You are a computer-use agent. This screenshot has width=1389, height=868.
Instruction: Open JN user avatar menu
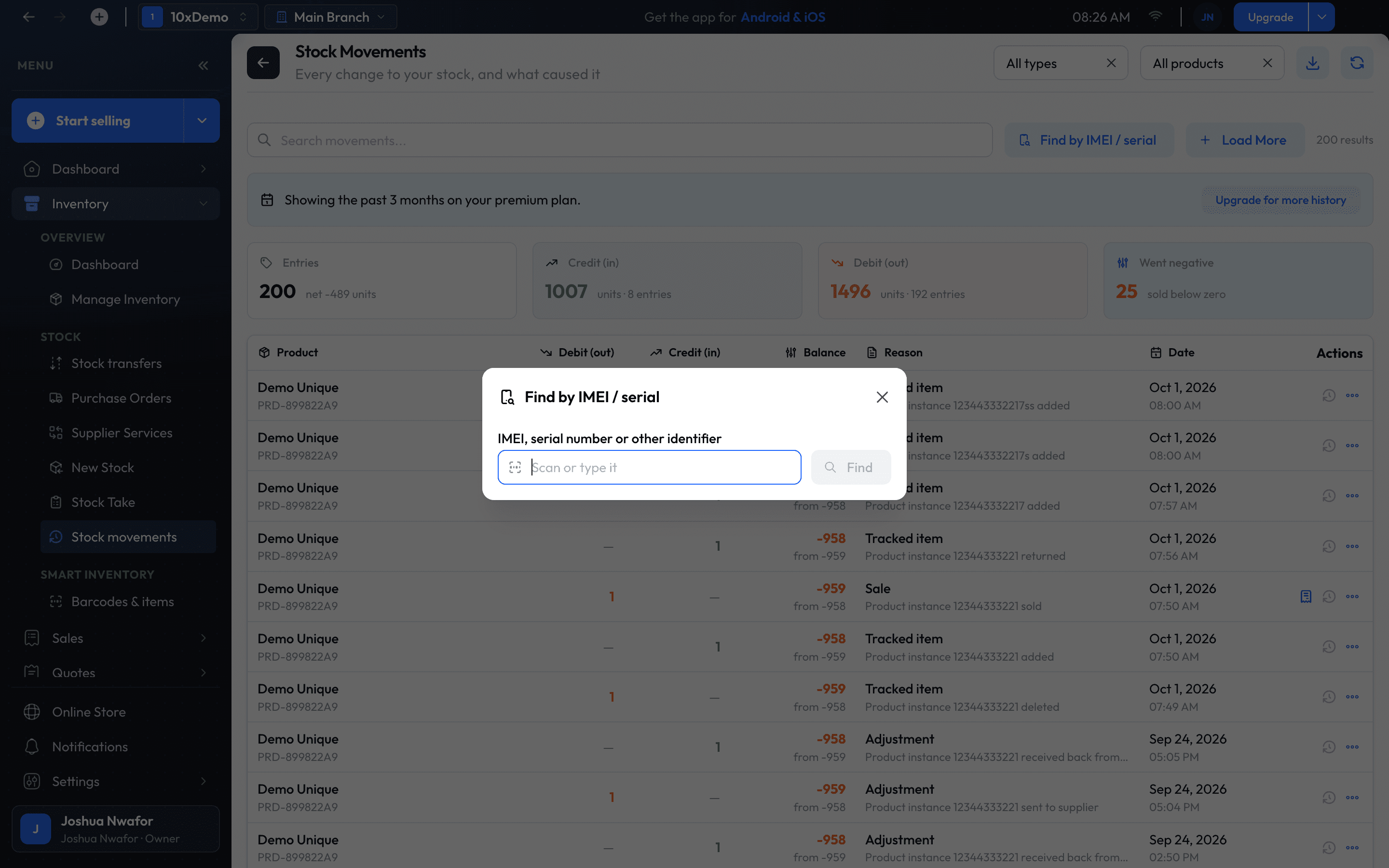1208,17
